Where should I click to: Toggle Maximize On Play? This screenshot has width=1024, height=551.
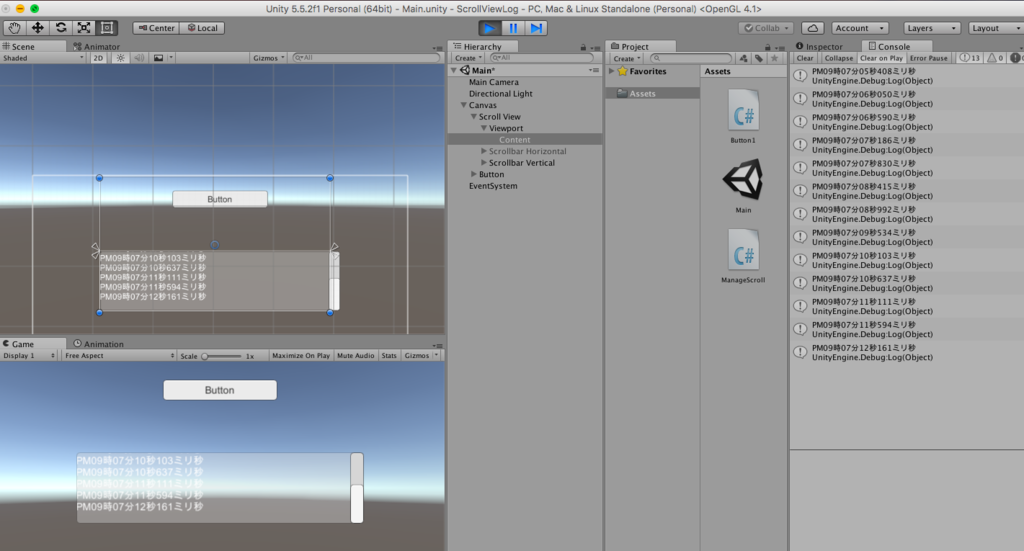coord(300,356)
